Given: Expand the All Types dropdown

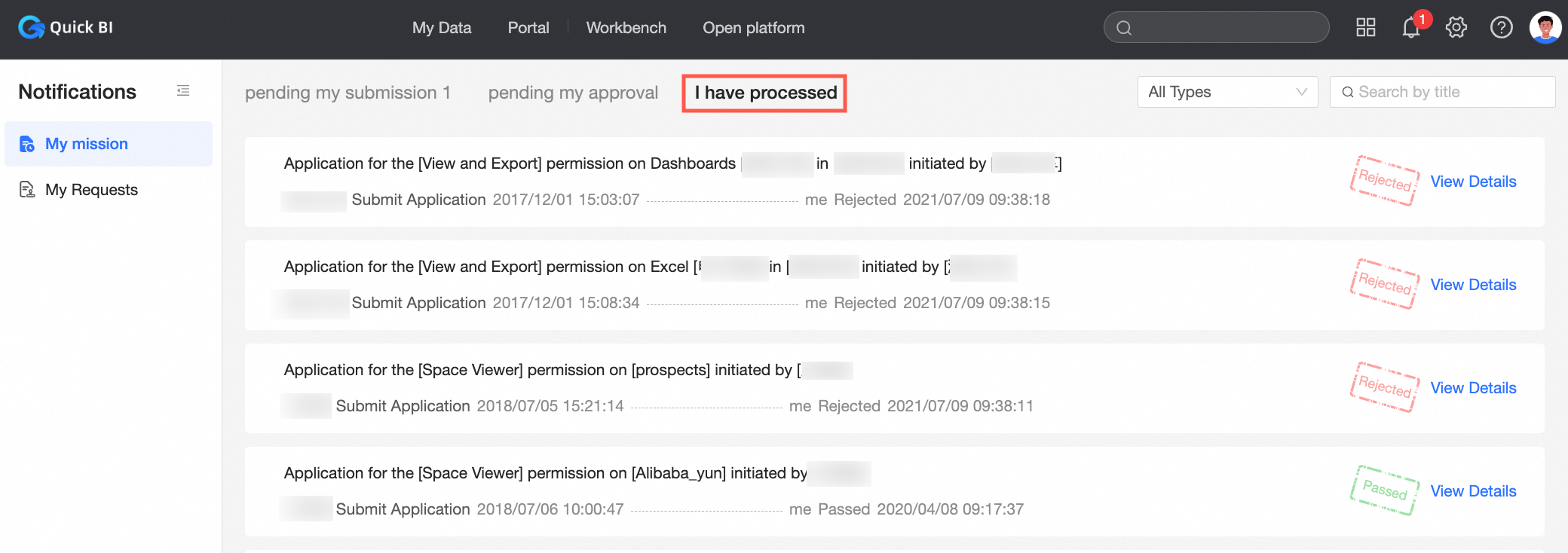Looking at the screenshot, I should (x=1227, y=92).
